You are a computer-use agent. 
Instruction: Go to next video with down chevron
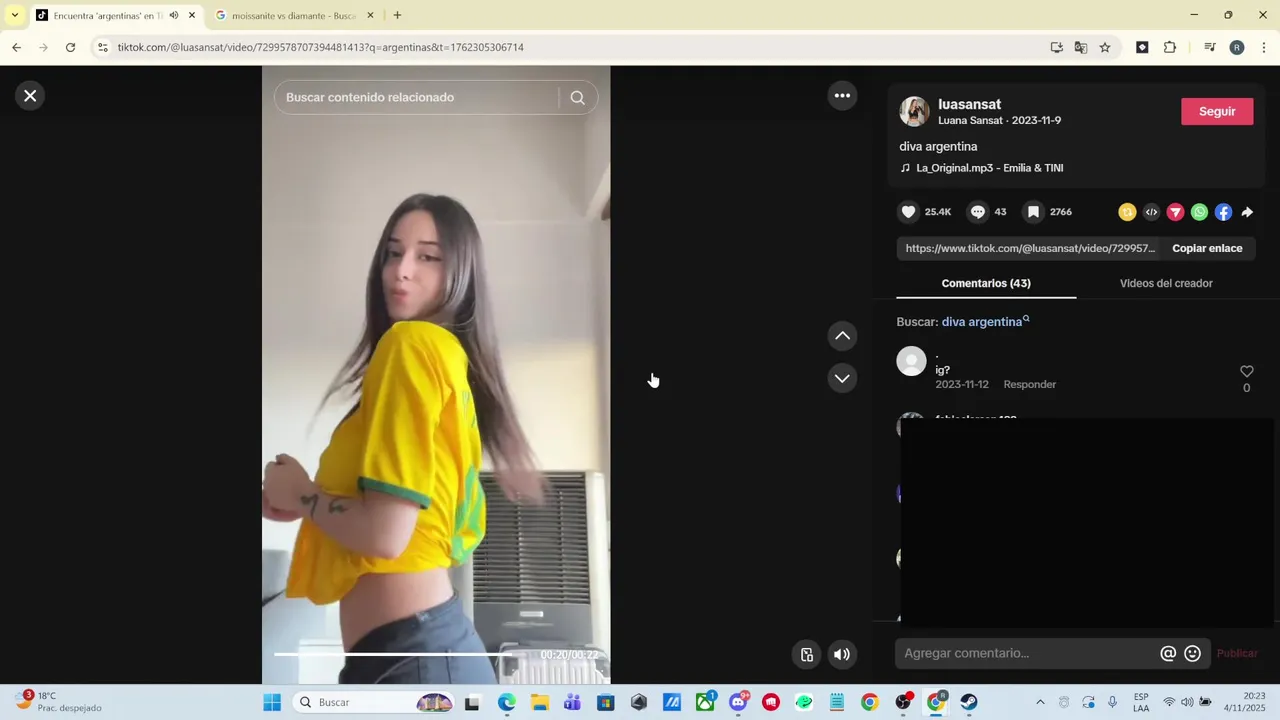[x=842, y=378]
